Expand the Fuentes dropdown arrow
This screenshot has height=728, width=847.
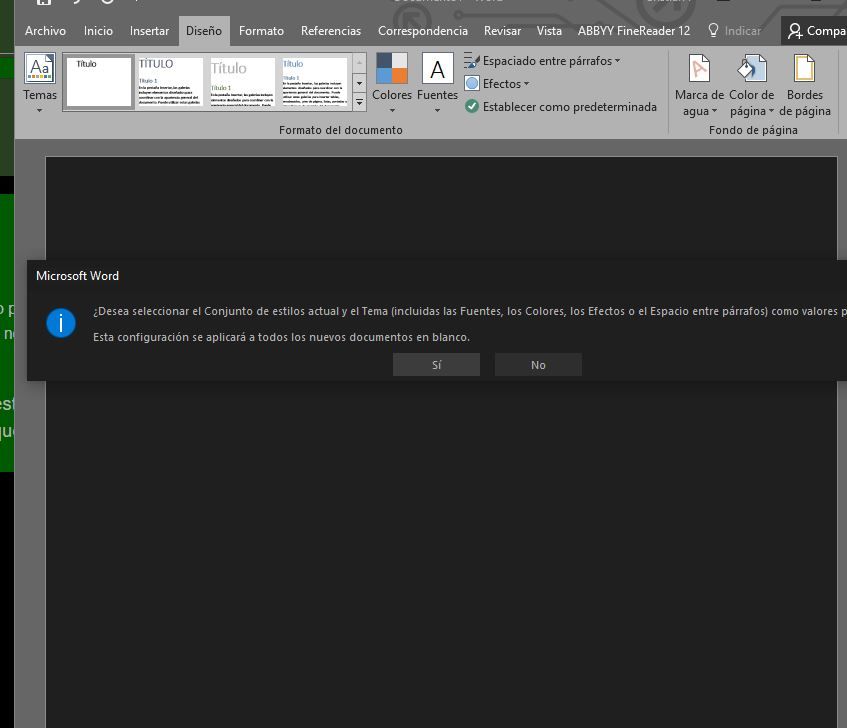437,110
